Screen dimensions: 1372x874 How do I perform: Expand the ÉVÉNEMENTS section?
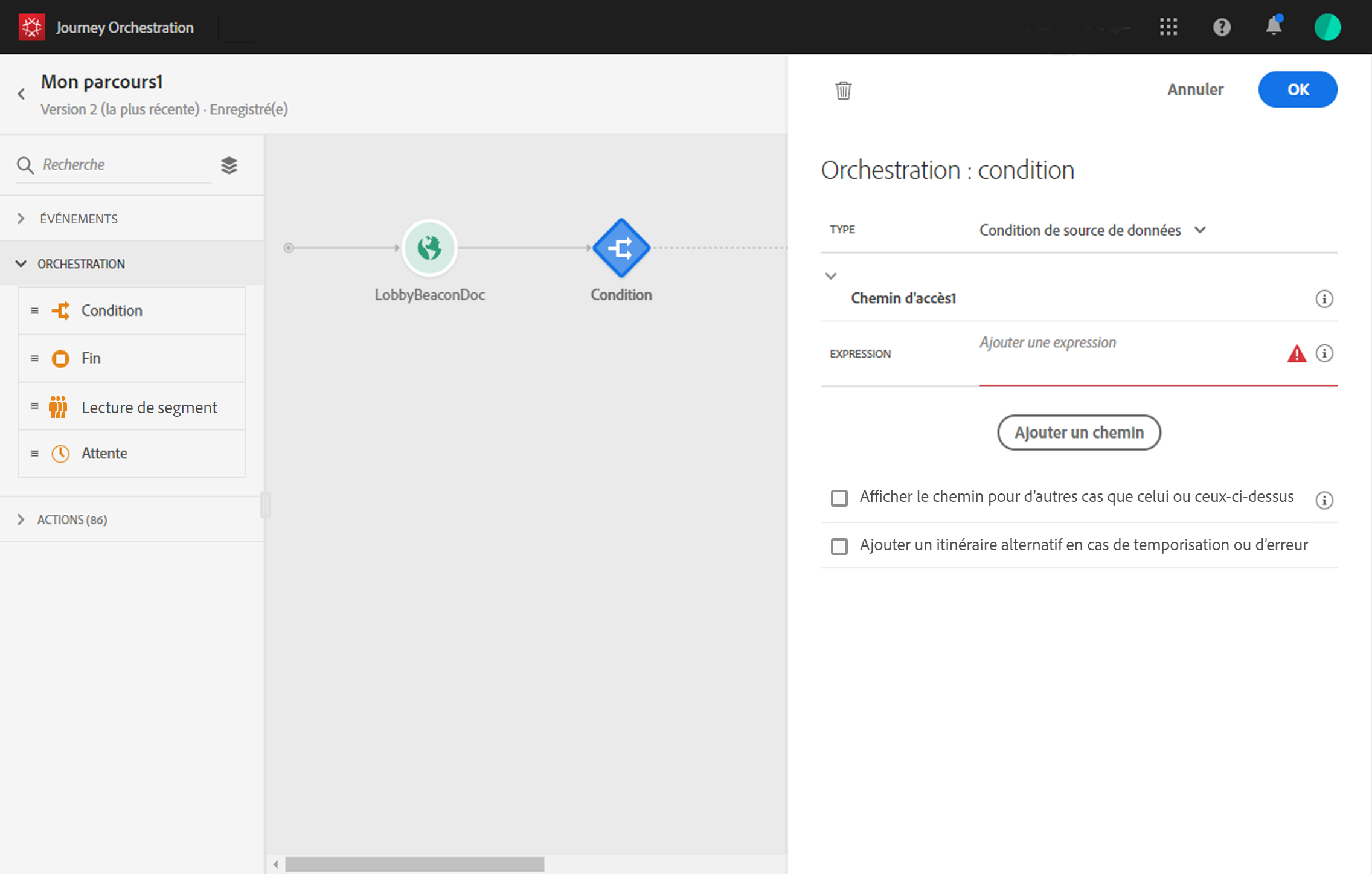tap(79, 219)
